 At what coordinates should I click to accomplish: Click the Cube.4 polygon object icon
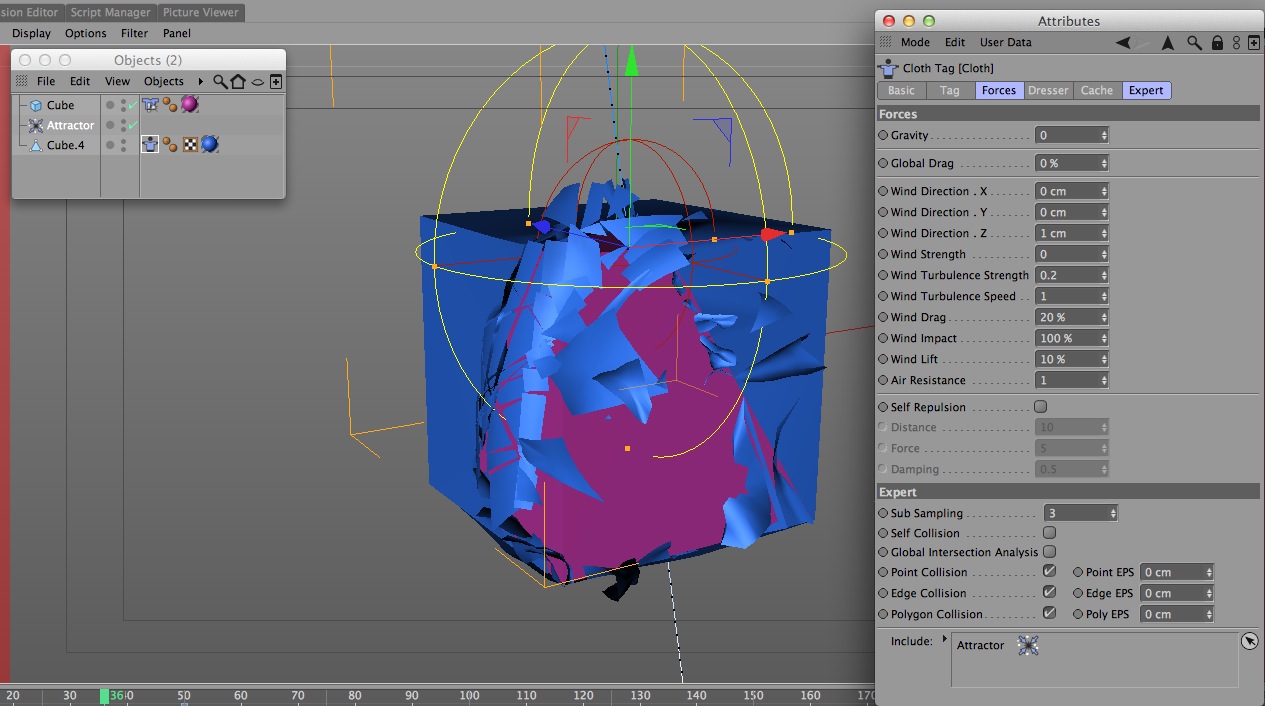[x=35, y=145]
